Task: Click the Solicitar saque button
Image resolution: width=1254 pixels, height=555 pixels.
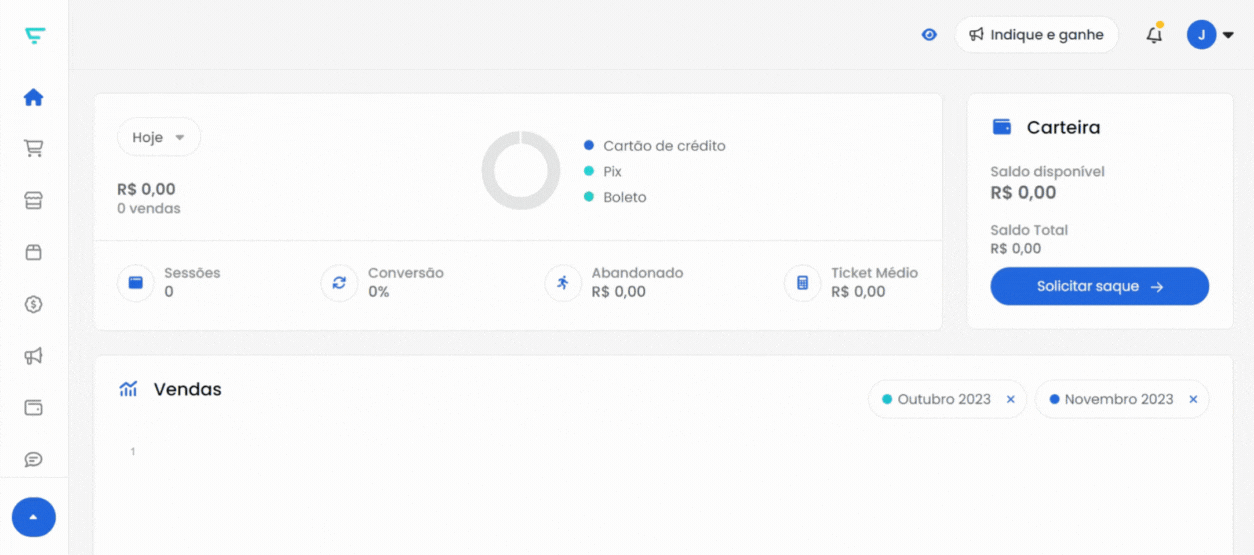Action: click(x=1099, y=286)
